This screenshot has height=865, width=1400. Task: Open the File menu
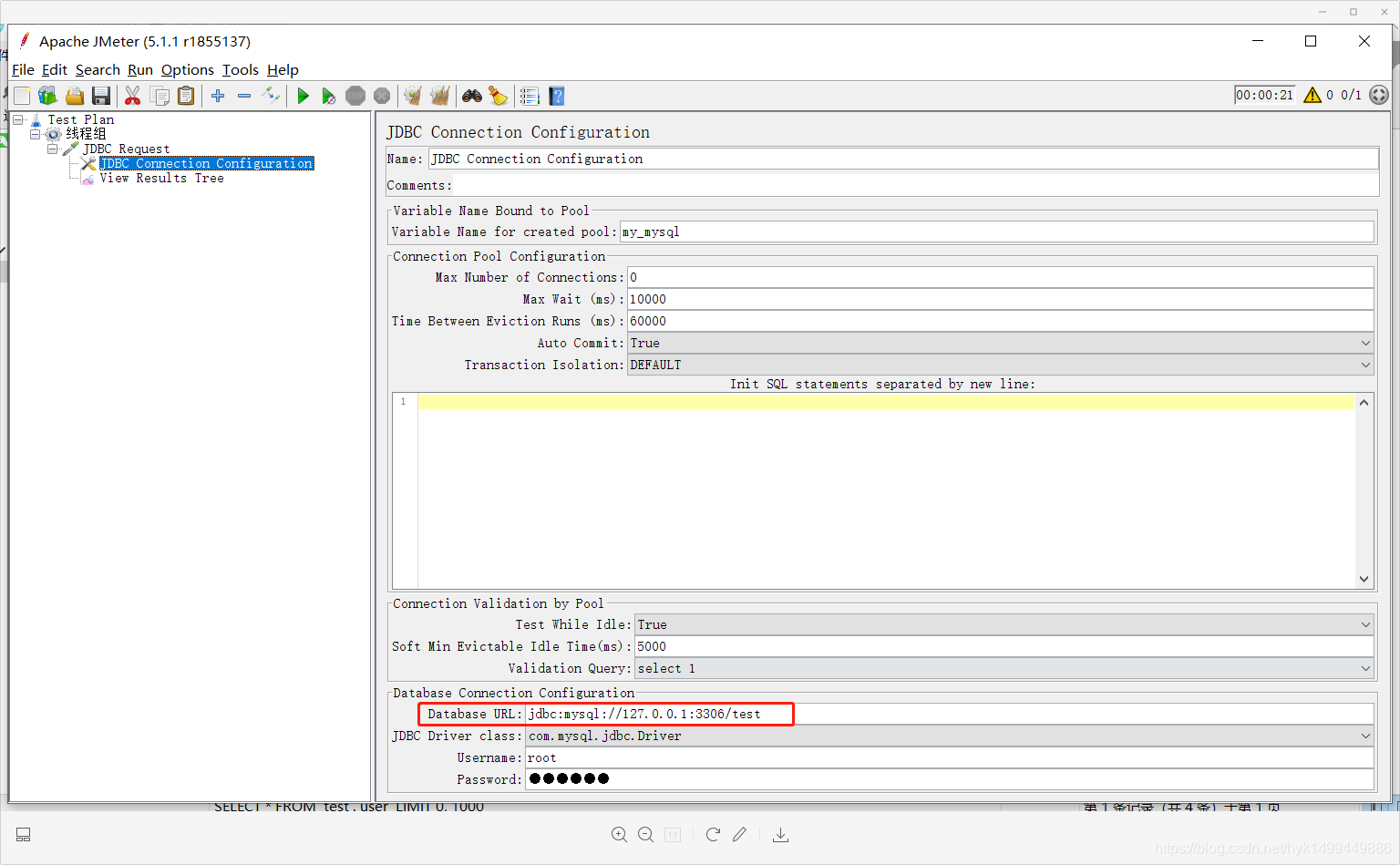pyautogui.click(x=23, y=70)
